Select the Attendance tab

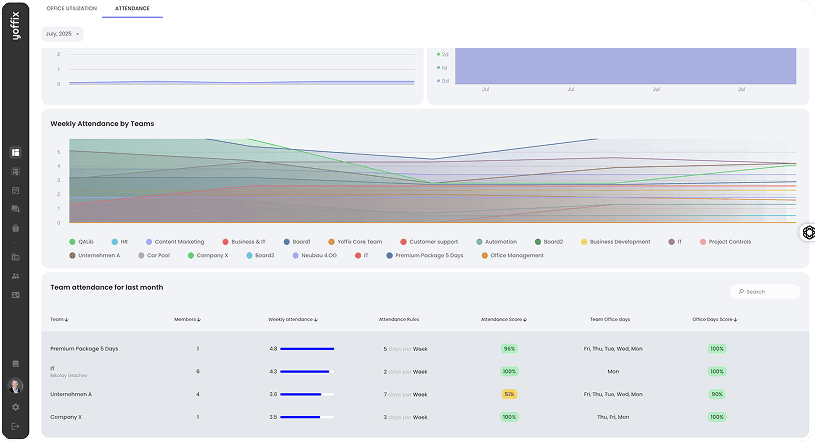click(132, 8)
